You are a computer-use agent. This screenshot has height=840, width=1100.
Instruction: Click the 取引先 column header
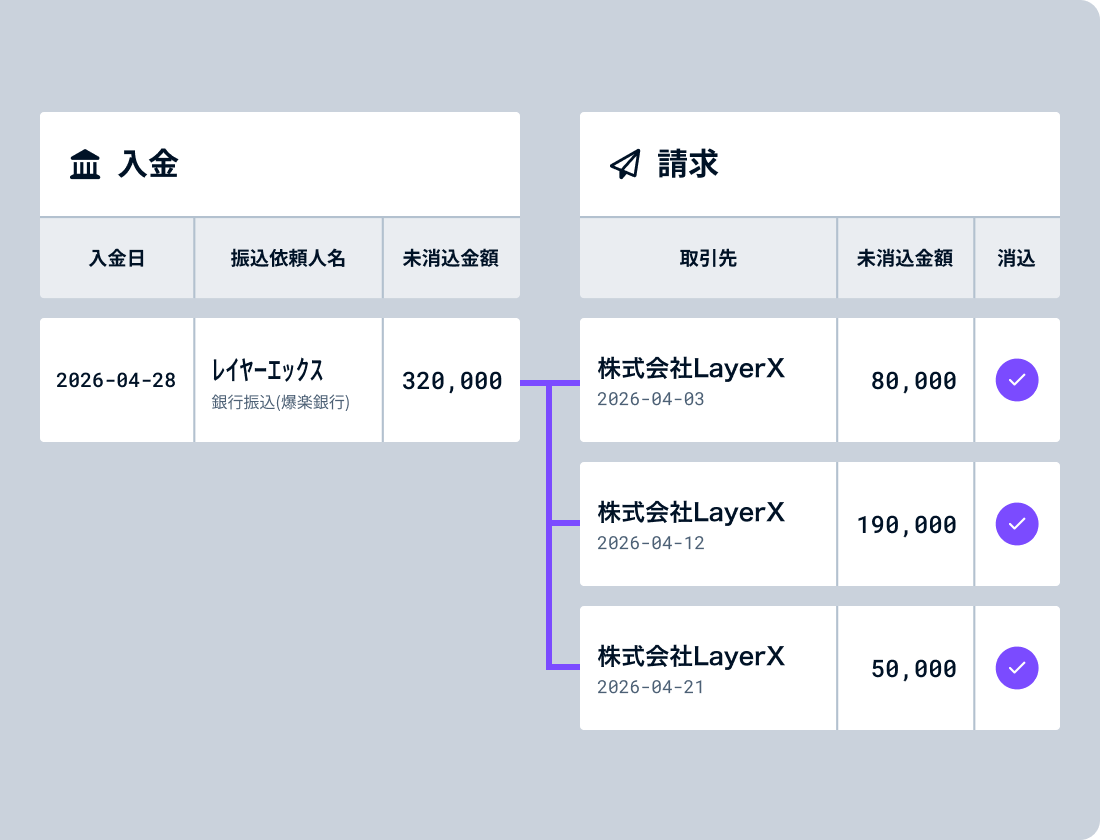708,258
